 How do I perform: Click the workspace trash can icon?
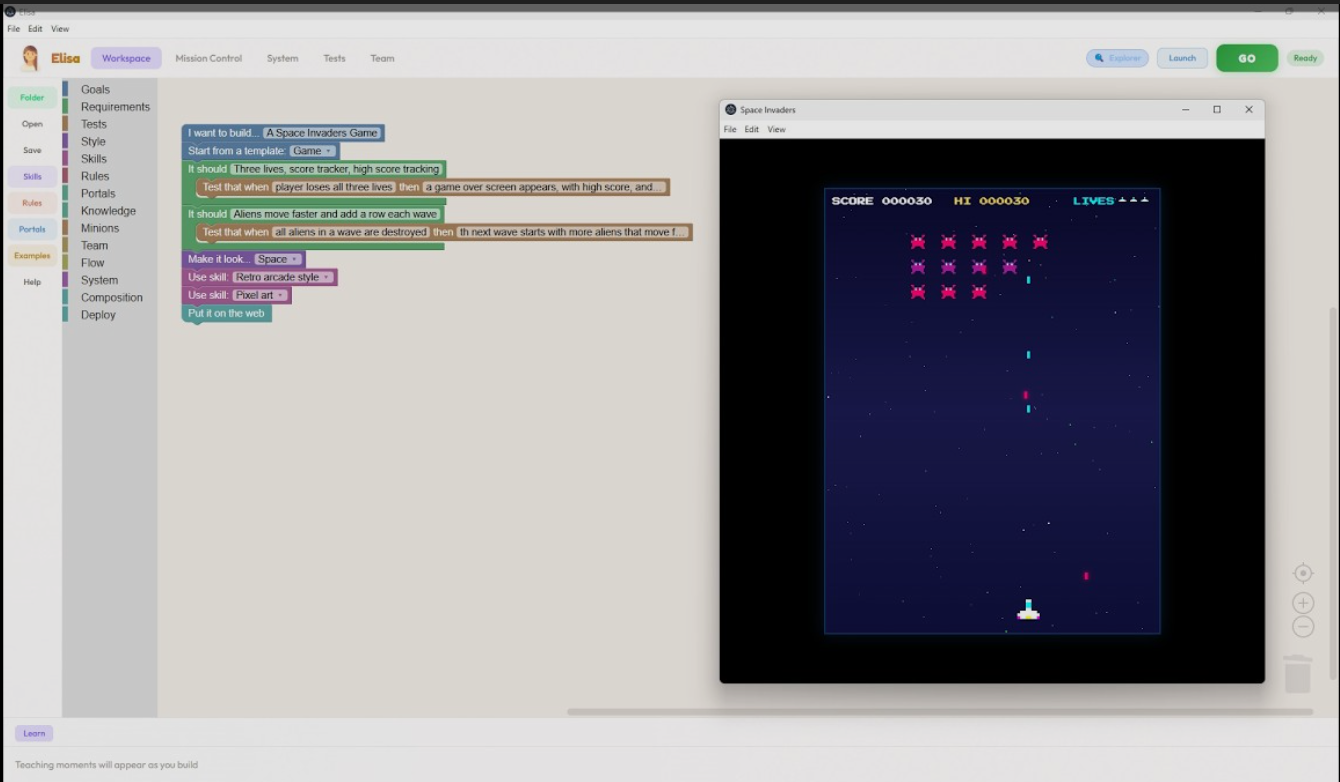[x=1297, y=674]
